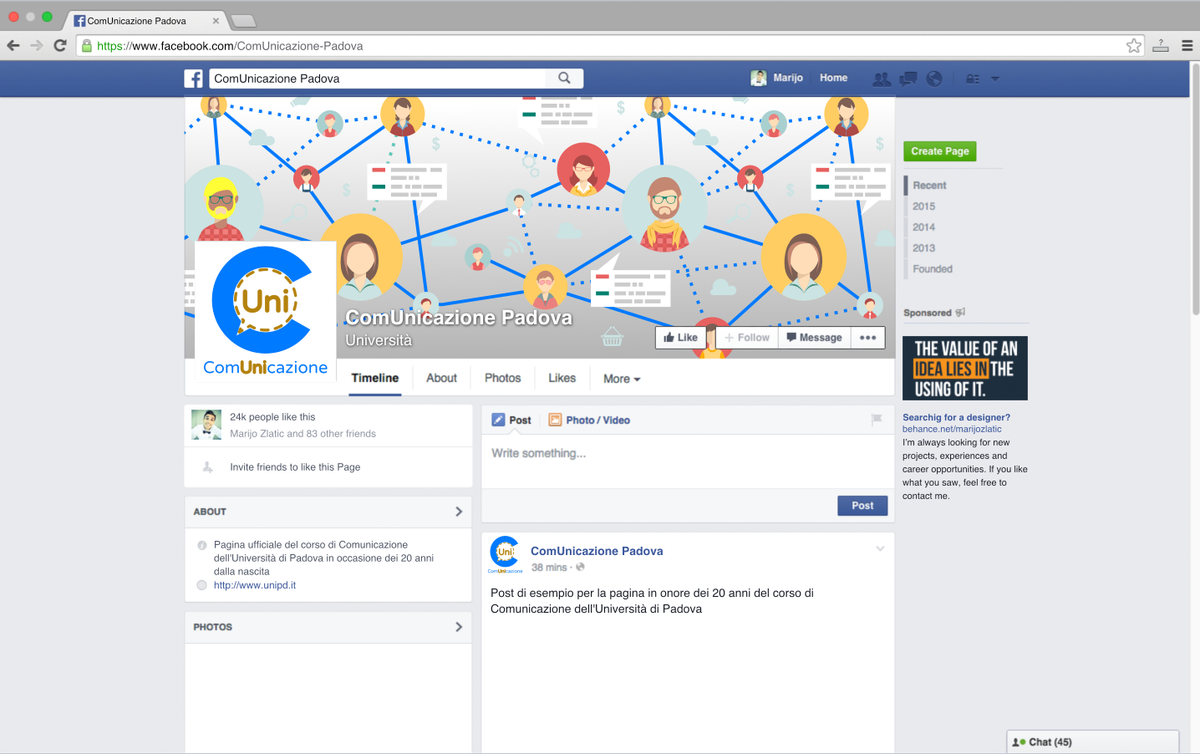The image size is (1200, 754).
Task: Reload the page with the refresh icon
Action: pyautogui.click(x=60, y=45)
